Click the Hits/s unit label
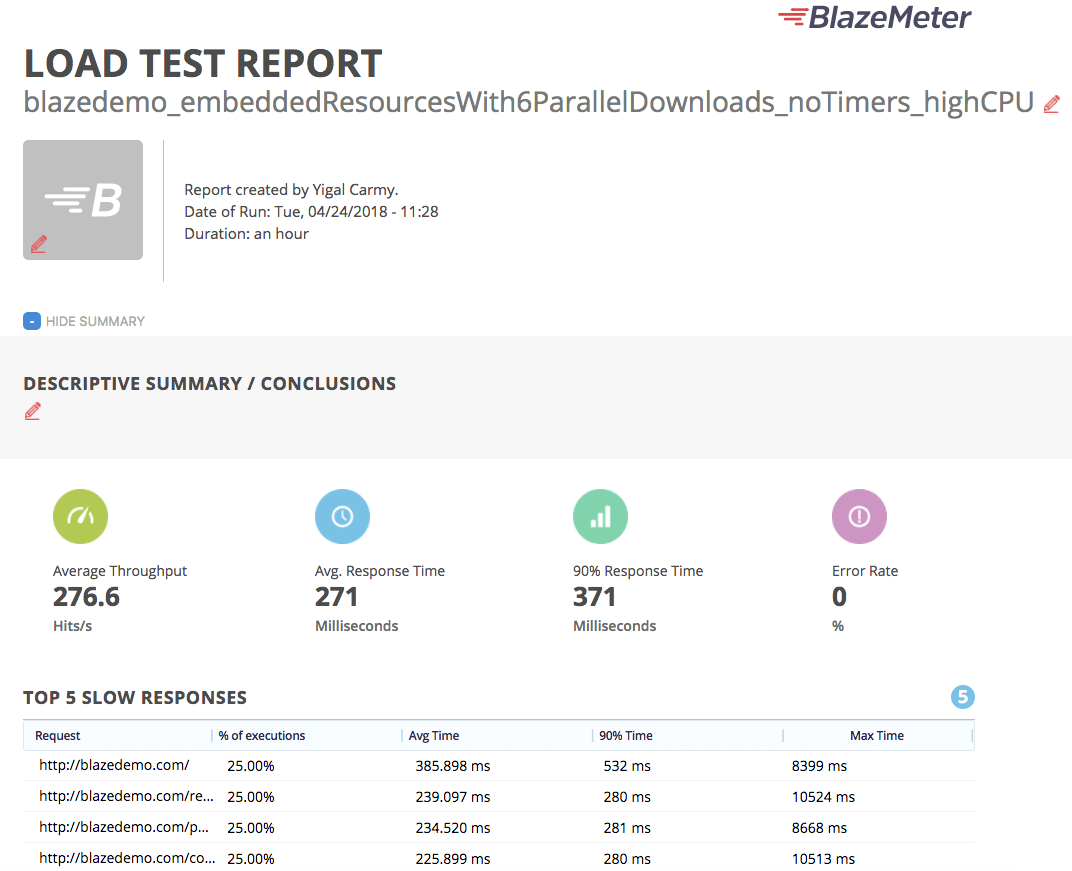Screen dimensions: 1072x871 coord(72,626)
